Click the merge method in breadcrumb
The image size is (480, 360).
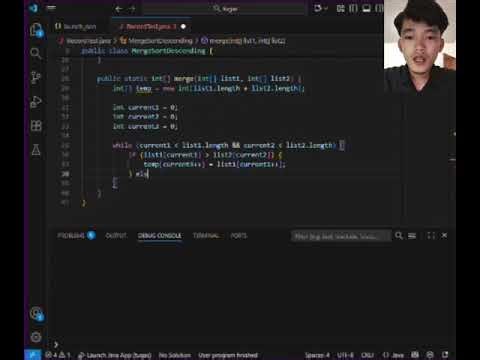pos(247,41)
